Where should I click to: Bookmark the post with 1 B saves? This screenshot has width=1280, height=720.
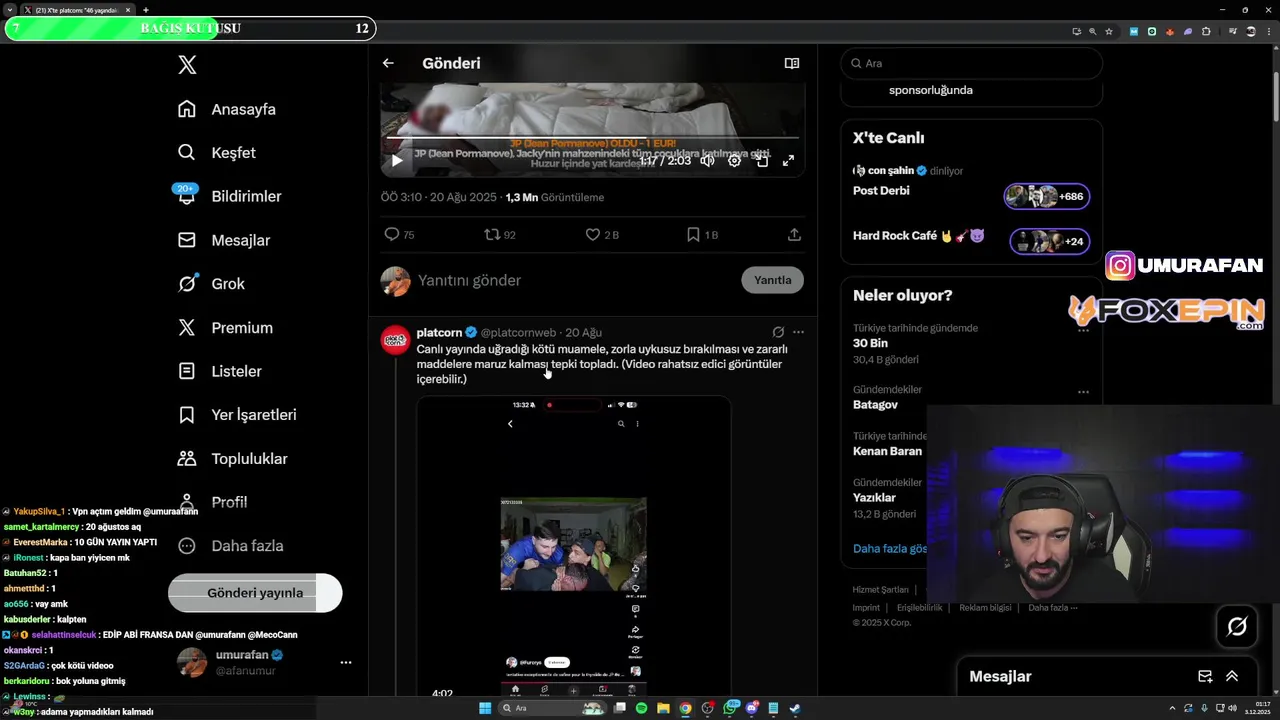[x=702, y=234]
